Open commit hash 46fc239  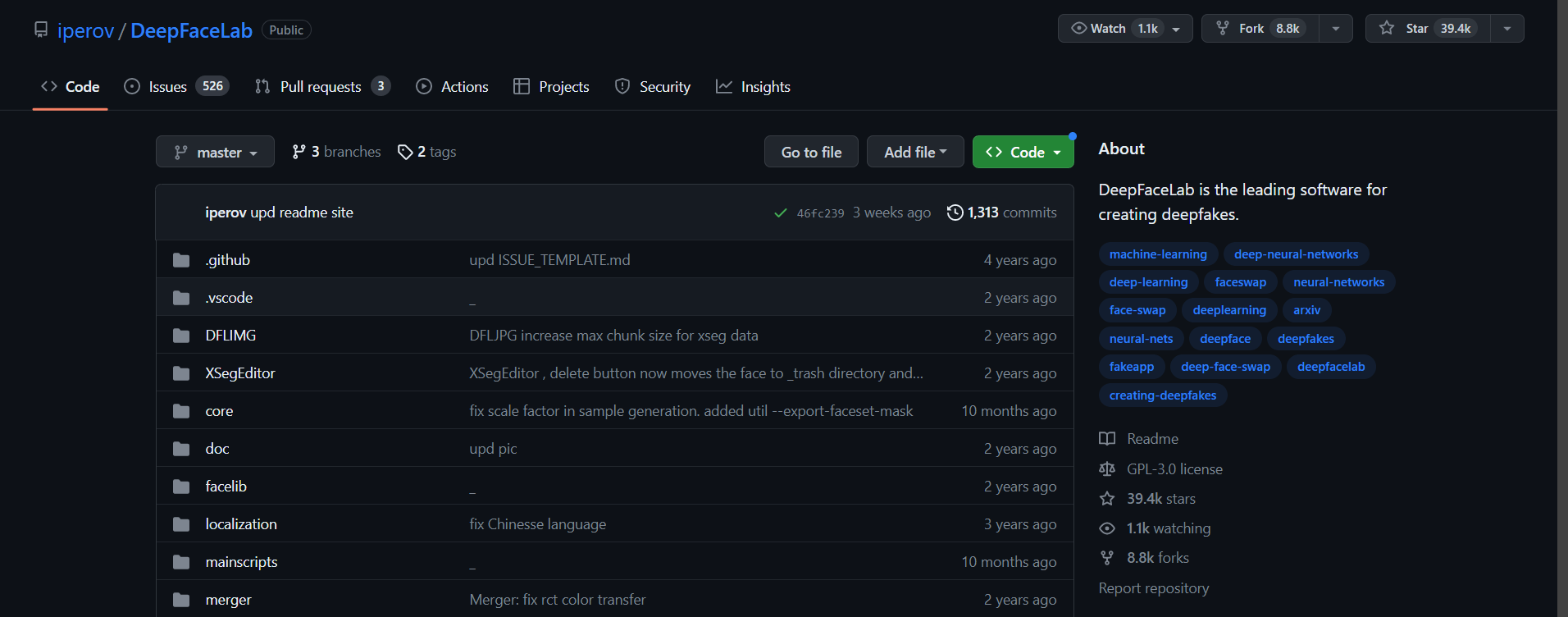[x=820, y=213]
